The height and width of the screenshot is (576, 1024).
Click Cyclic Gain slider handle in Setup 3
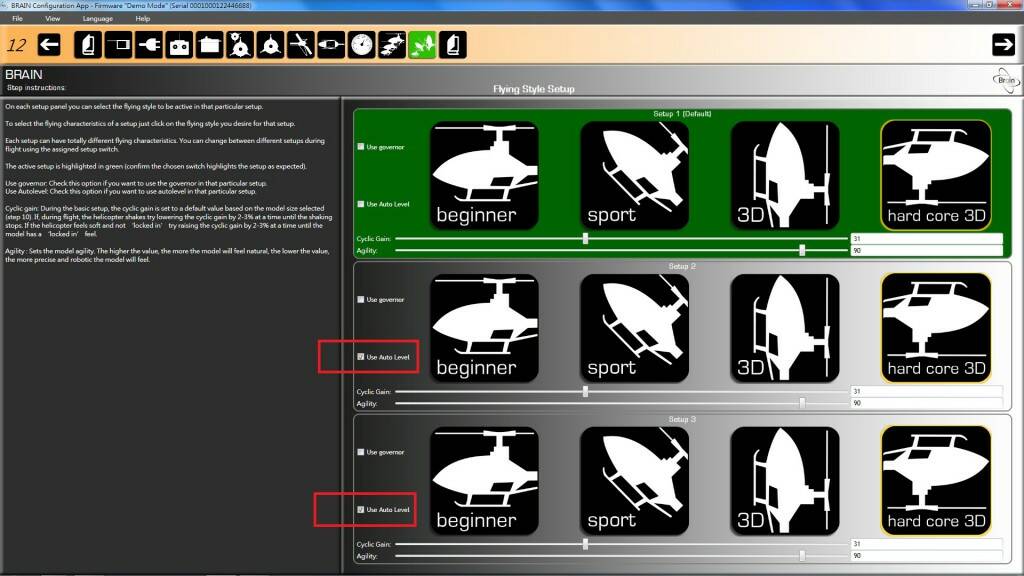(585, 544)
